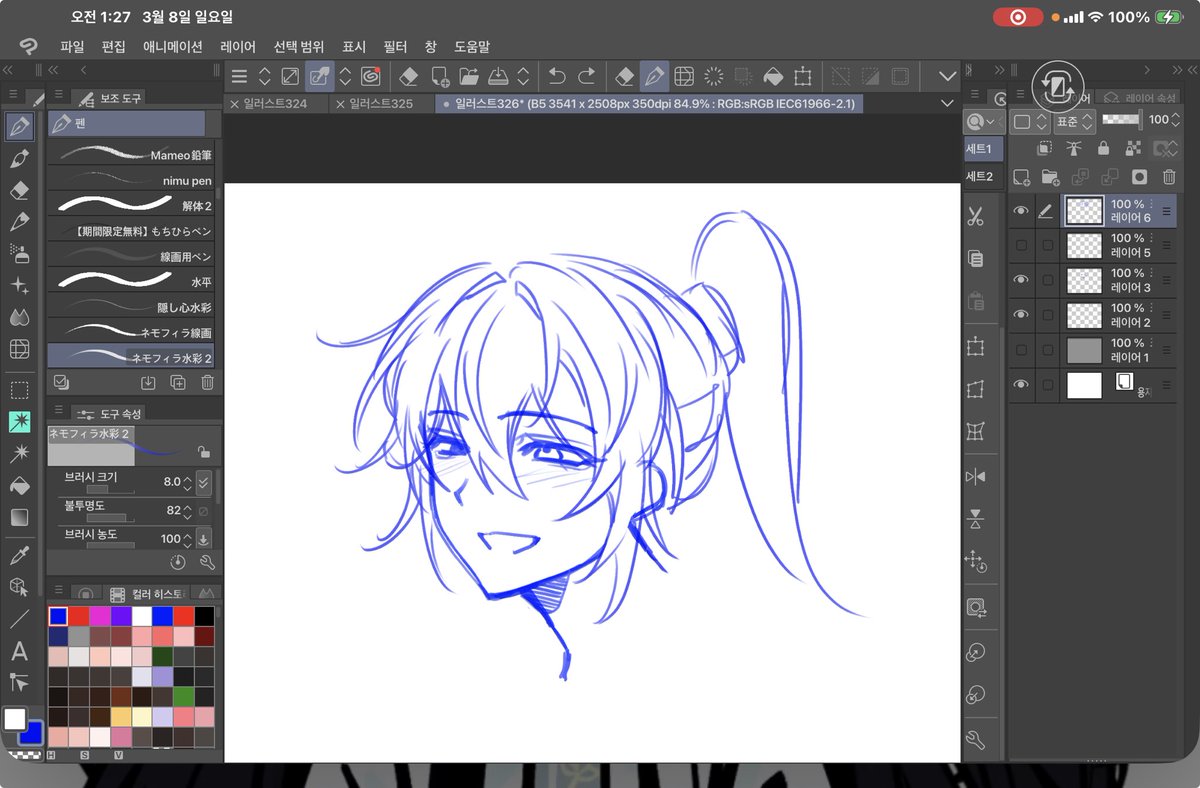Select the Text tool (A icon)
The image size is (1200, 788).
(19, 651)
